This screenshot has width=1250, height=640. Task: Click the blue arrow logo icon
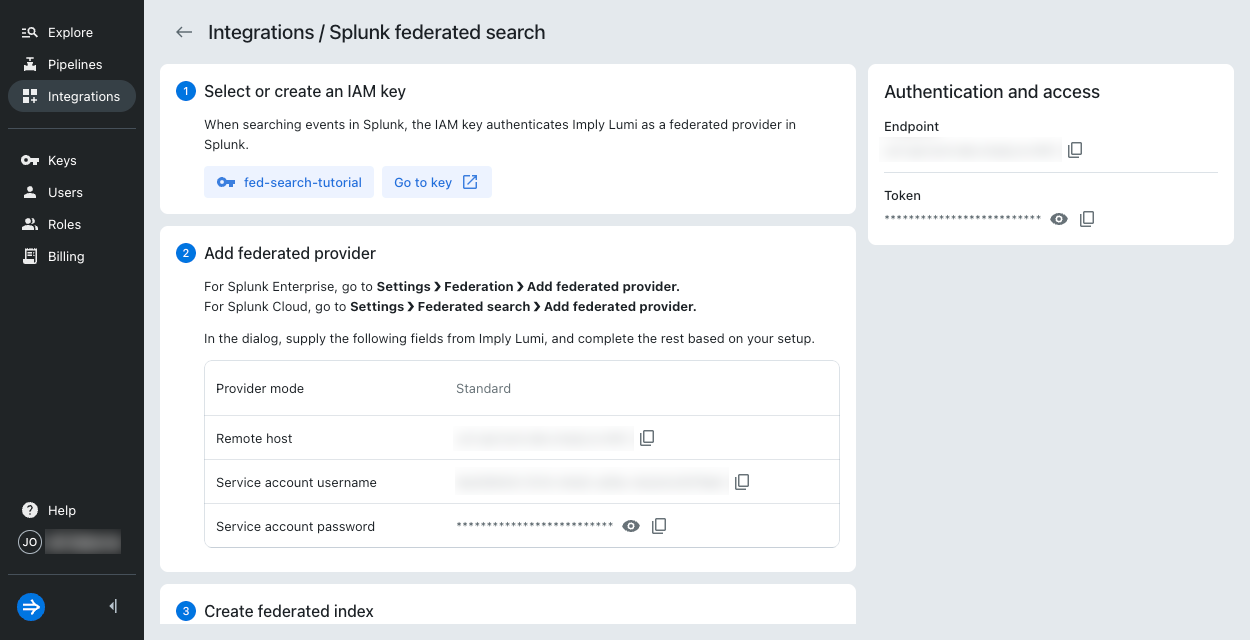(31, 606)
